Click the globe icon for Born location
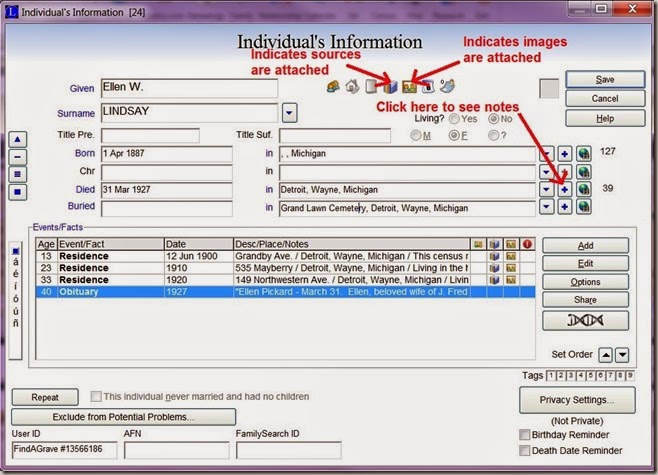658x475 pixels. click(584, 154)
